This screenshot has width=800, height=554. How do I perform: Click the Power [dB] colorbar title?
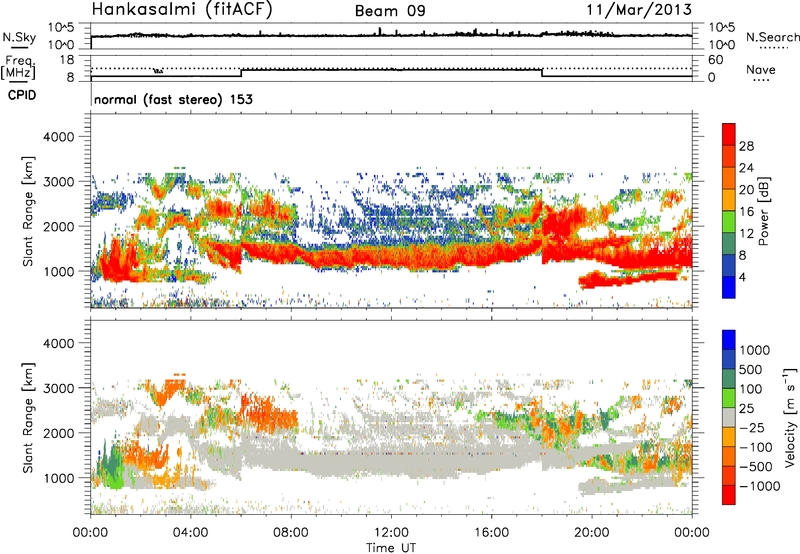coord(763,211)
